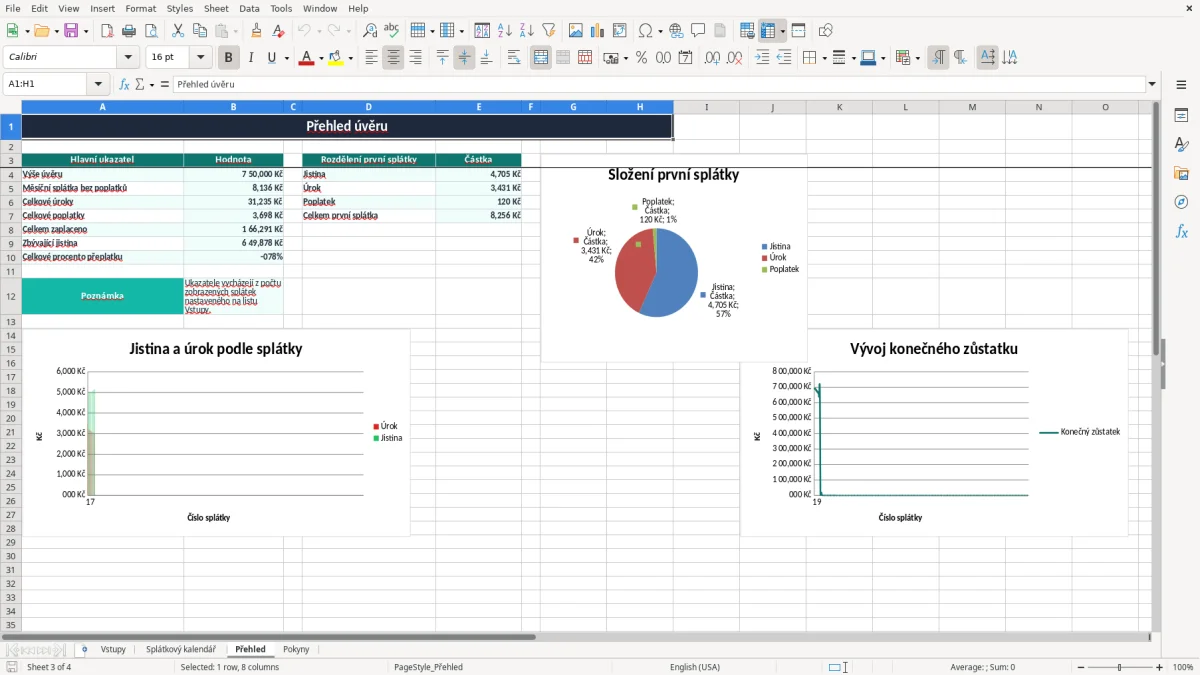Open the Gallery sidebar panel
1200x675 pixels.
(x=1181, y=173)
